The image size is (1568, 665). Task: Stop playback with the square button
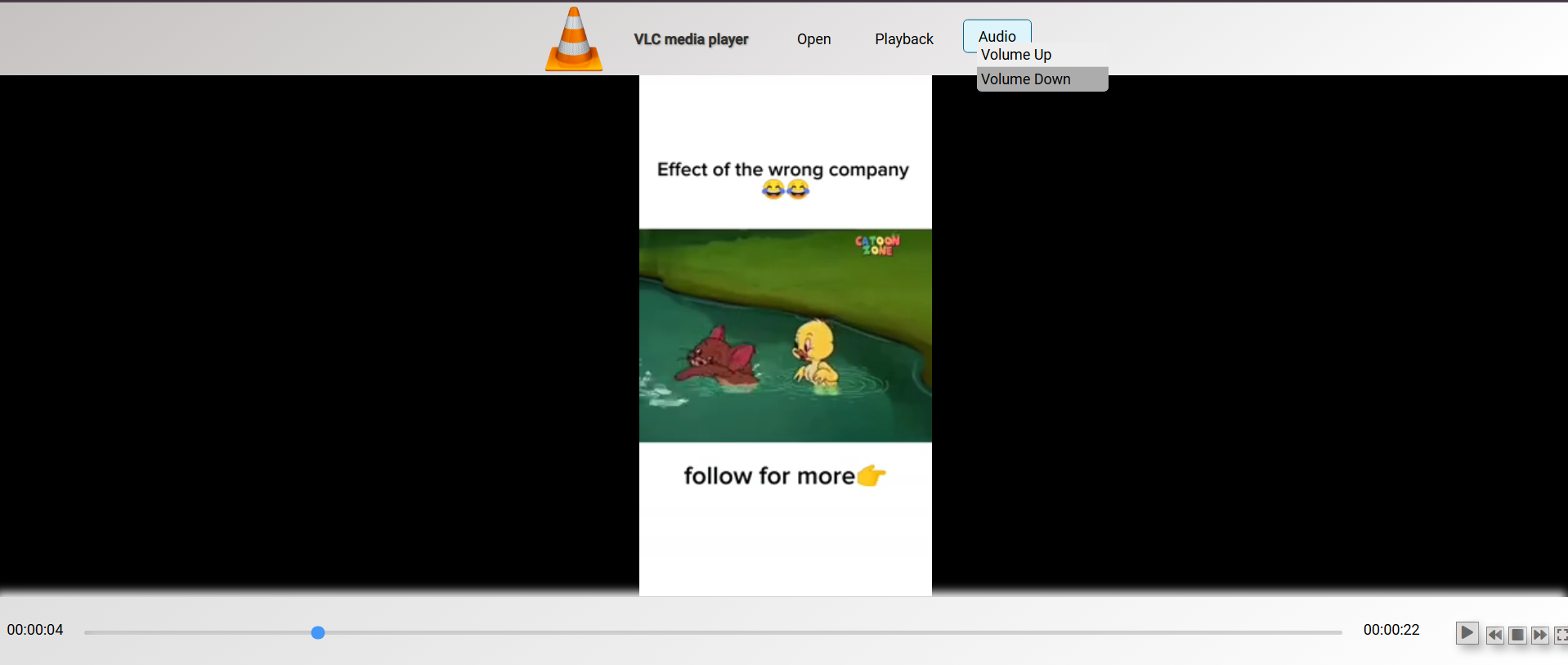tap(1517, 635)
